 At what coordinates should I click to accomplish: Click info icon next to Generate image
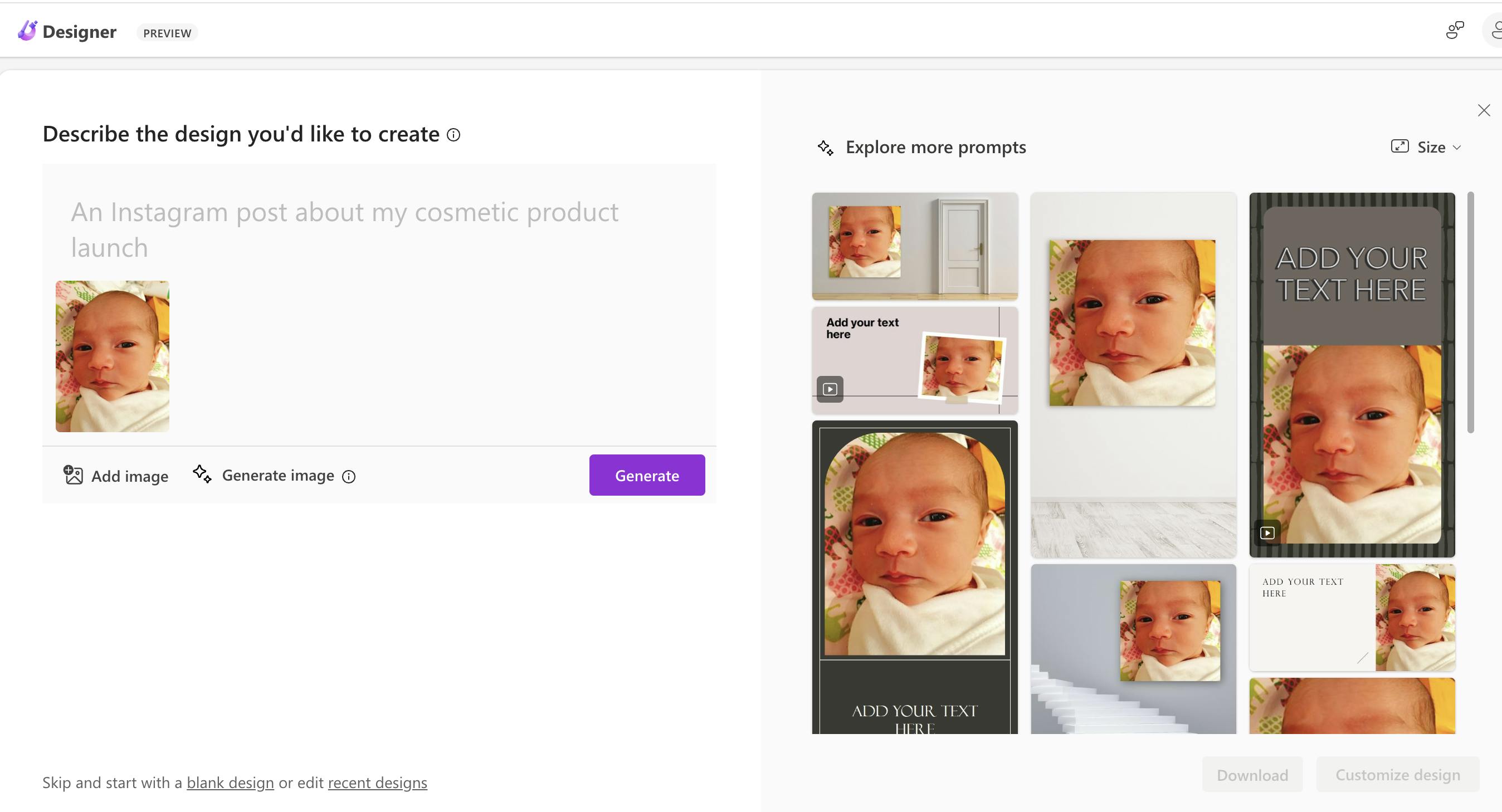[349, 477]
